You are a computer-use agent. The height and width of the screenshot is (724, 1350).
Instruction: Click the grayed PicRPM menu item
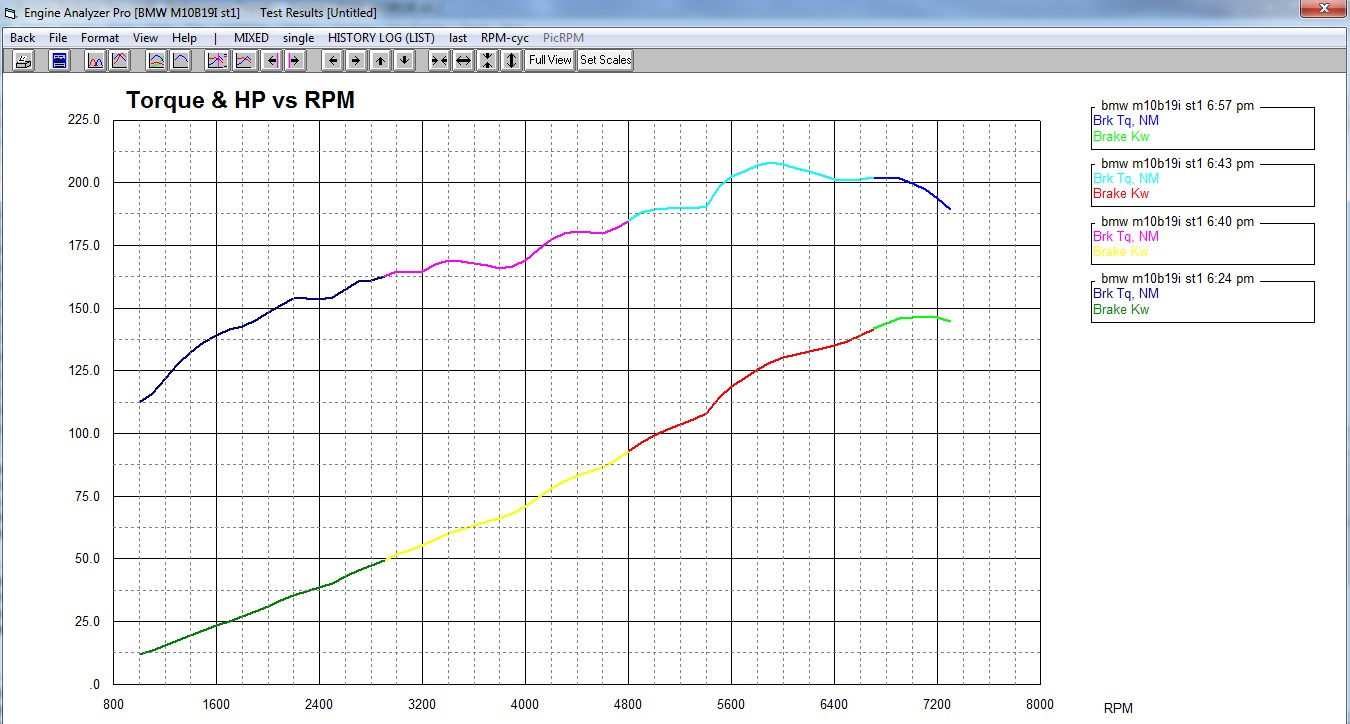coord(563,37)
